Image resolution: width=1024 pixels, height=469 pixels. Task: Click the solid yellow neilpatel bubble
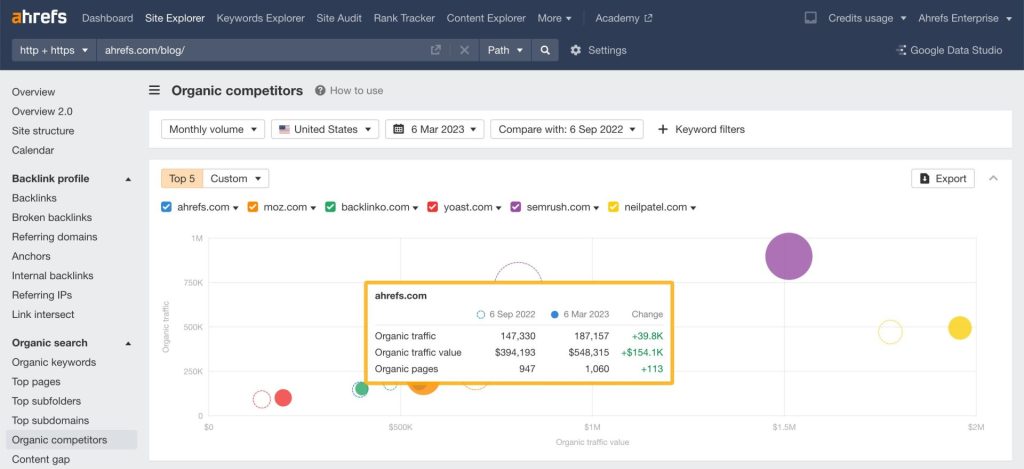pyautogui.click(x=959, y=328)
